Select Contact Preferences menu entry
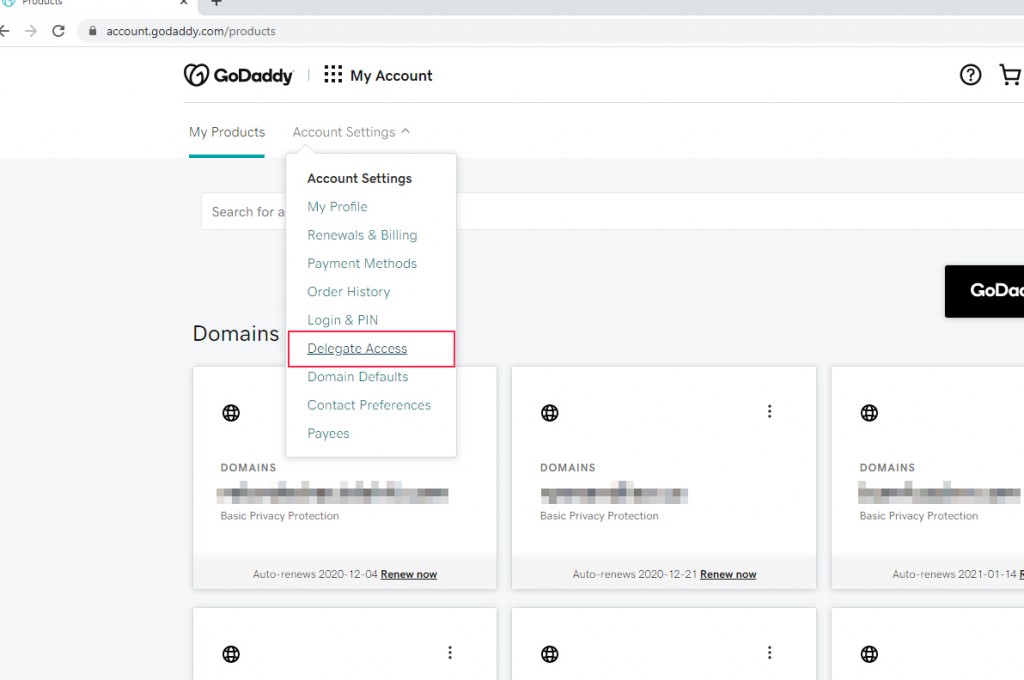This screenshot has height=680, width=1024. coord(369,405)
